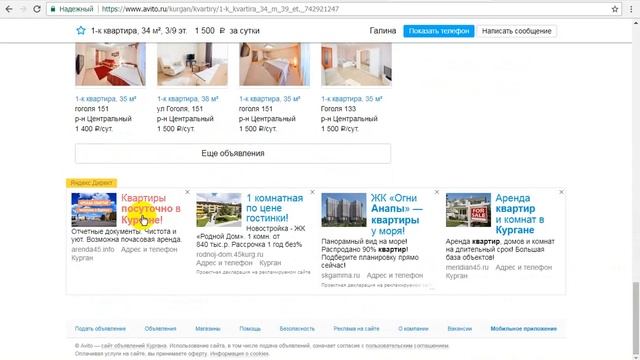Click footer link 'Реклама на сайте'
Screen dimensions: 640x360
pos(356,329)
